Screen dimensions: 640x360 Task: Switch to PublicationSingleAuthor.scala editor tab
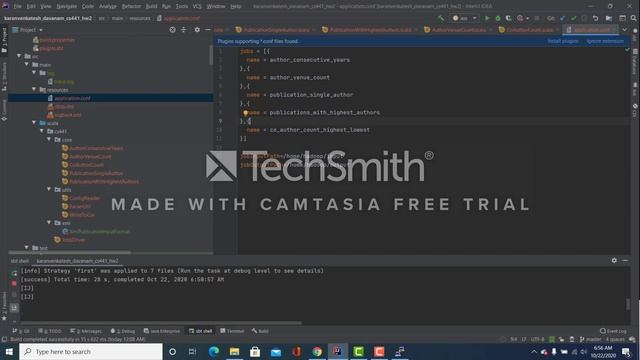273,30
